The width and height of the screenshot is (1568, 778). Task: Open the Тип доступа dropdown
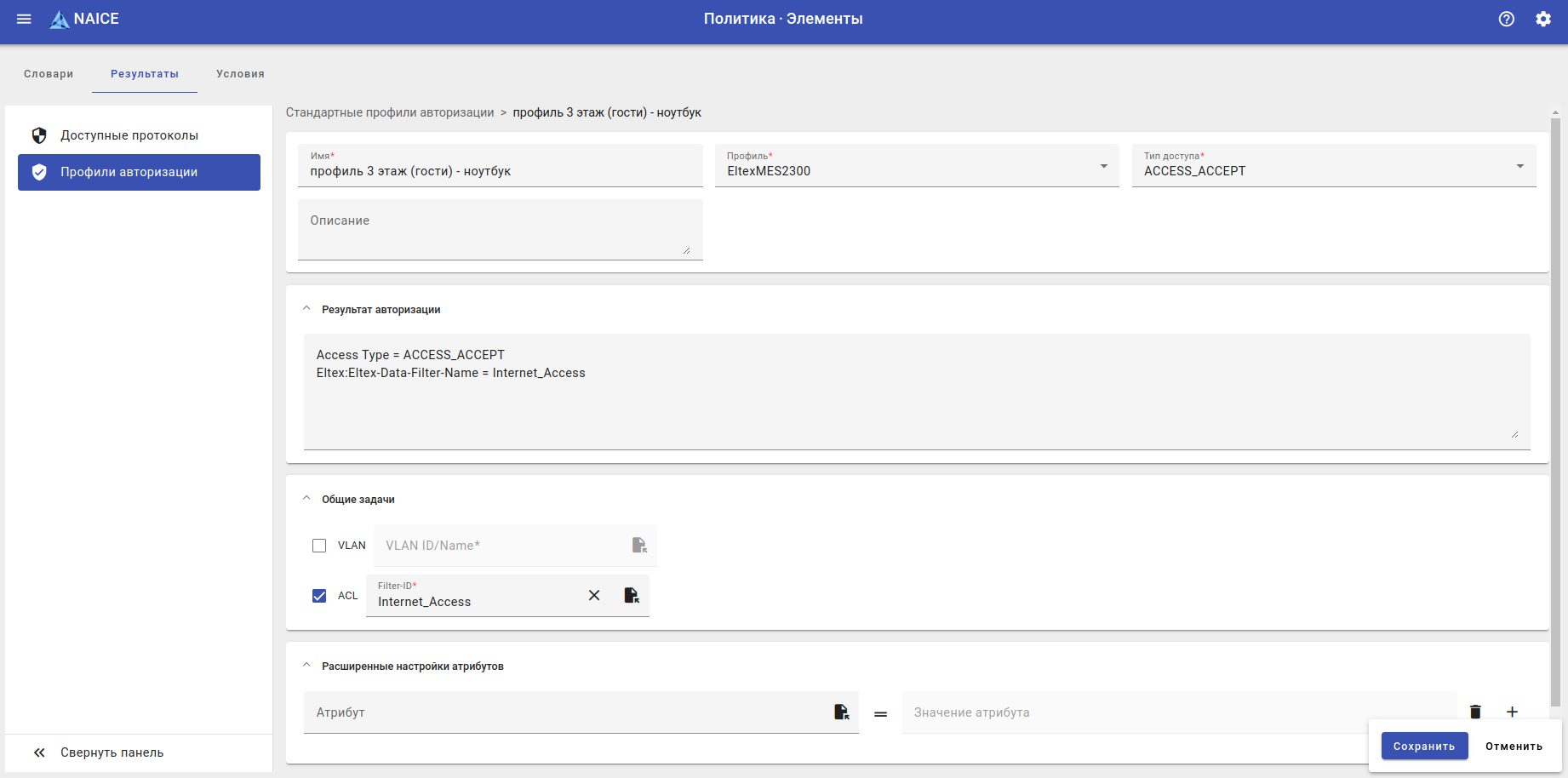tap(1333, 166)
